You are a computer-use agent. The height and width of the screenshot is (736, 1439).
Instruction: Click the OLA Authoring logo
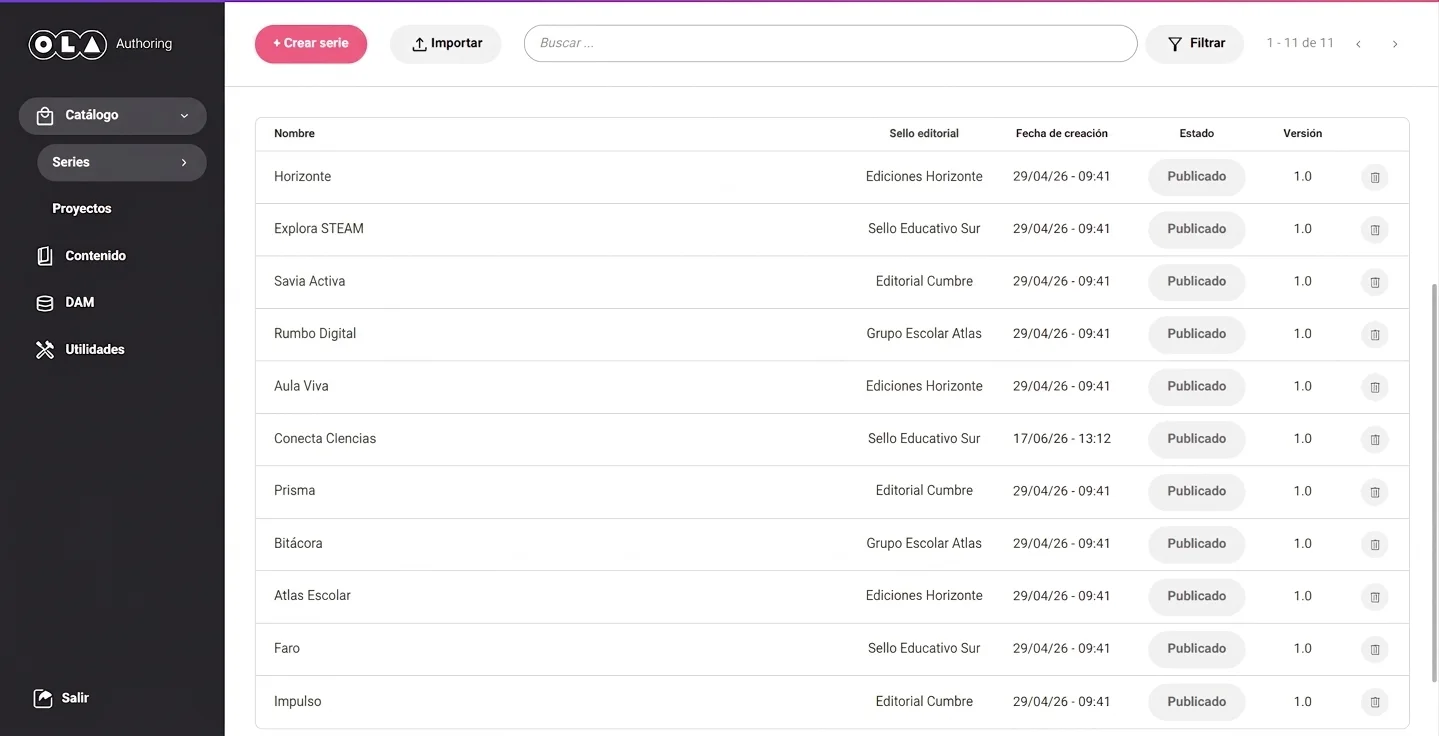tap(100, 44)
